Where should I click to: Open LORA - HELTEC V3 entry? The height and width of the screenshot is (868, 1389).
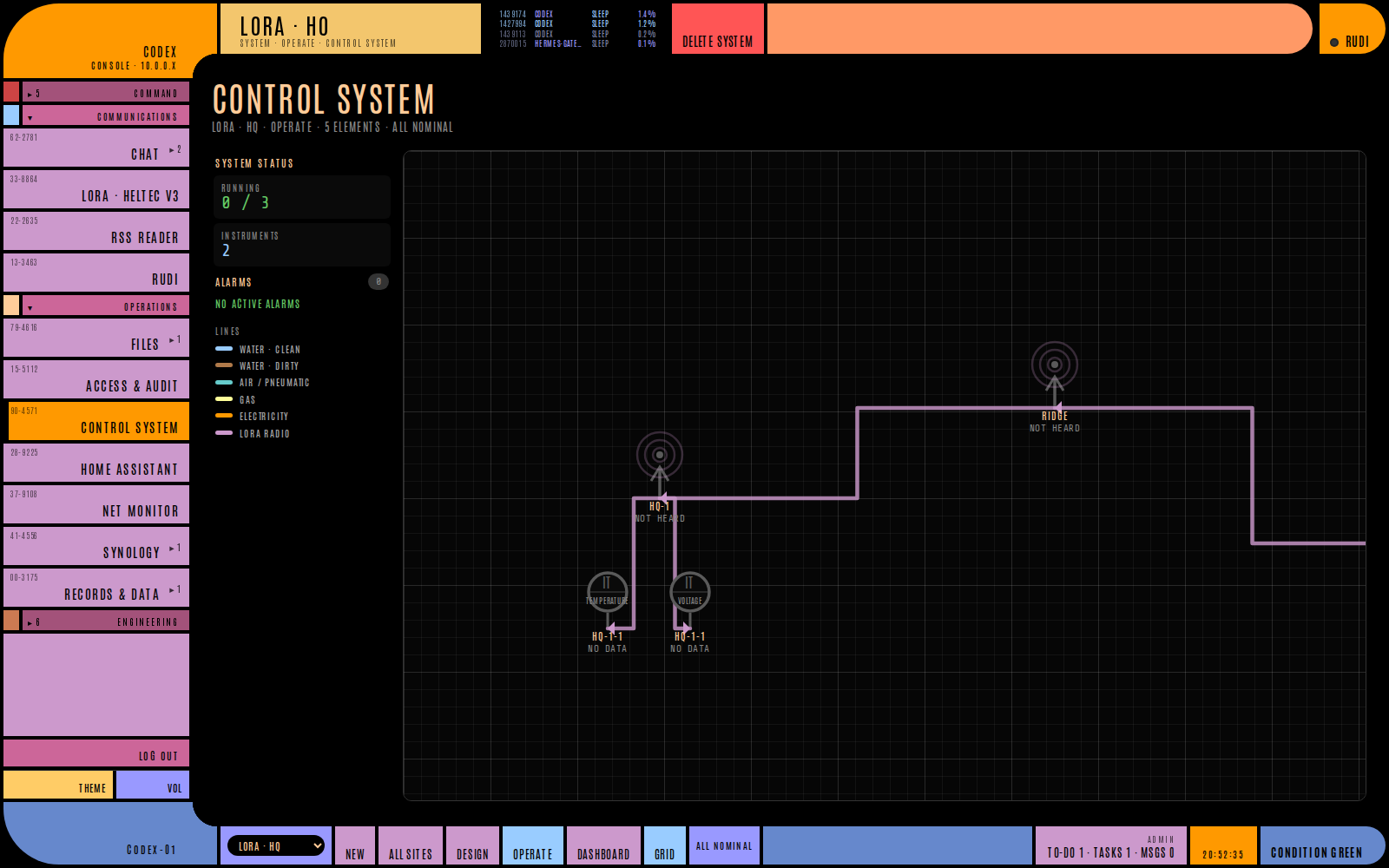coord(96,189)
